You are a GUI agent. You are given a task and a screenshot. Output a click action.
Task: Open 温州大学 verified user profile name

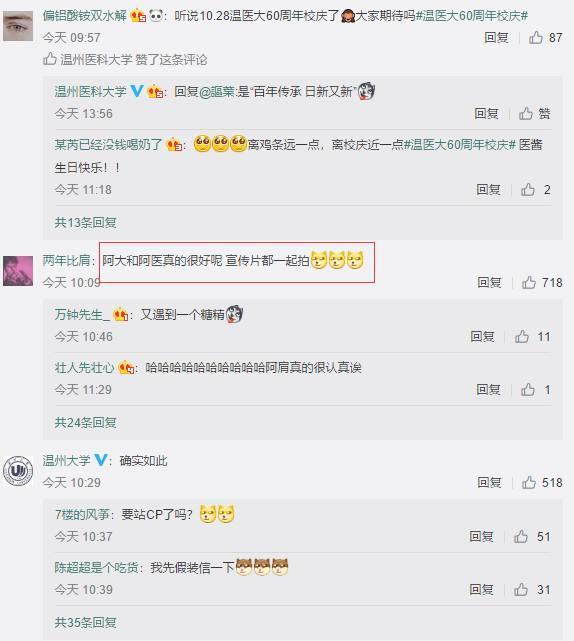(x=66, y=461)
